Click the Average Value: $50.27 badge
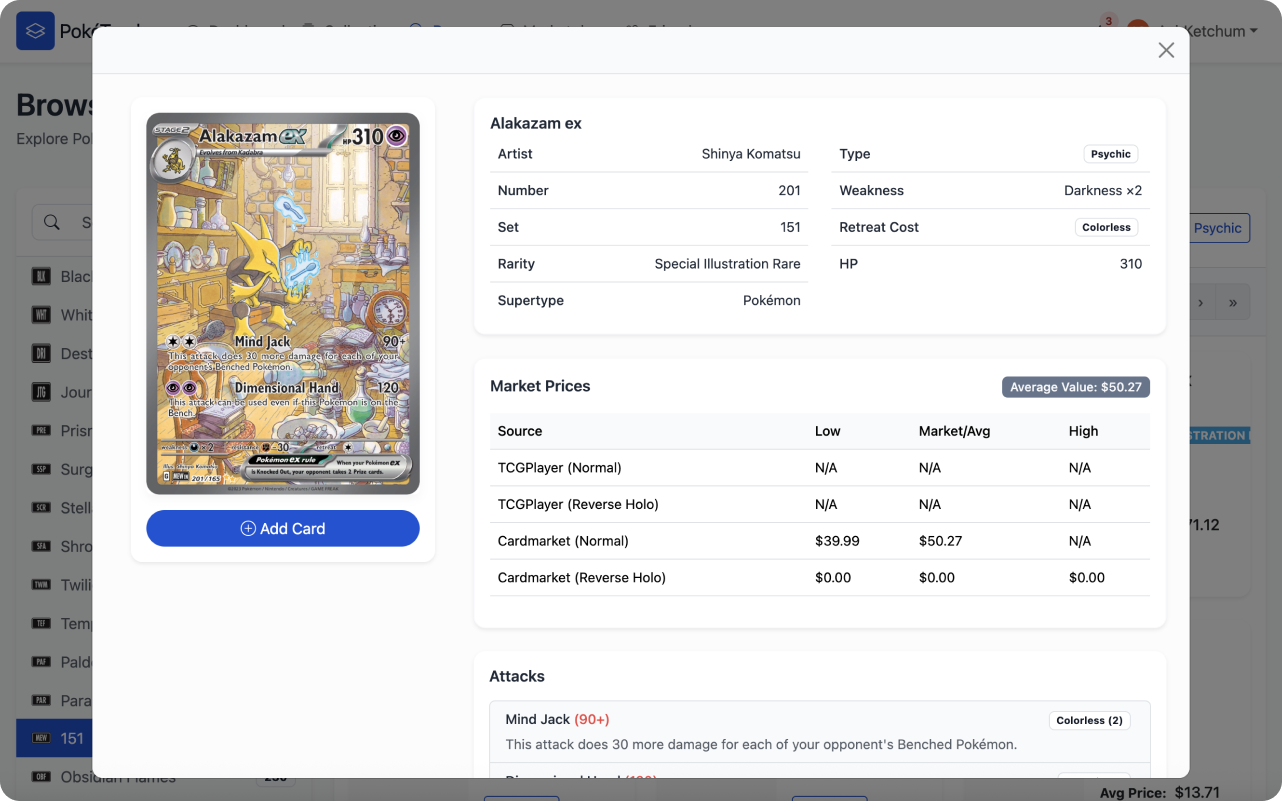Screen dimensions: 1282x801 tap(1076, 387)
